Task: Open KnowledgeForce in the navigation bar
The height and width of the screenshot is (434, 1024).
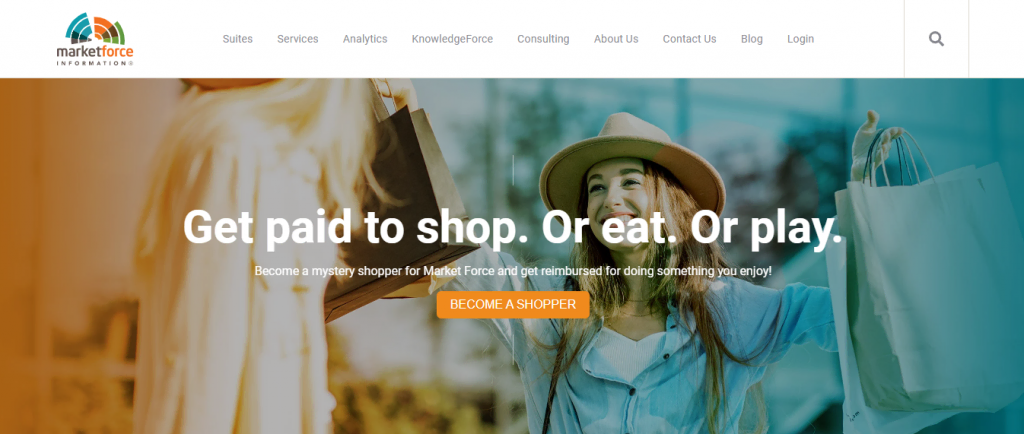Action: 452,39
